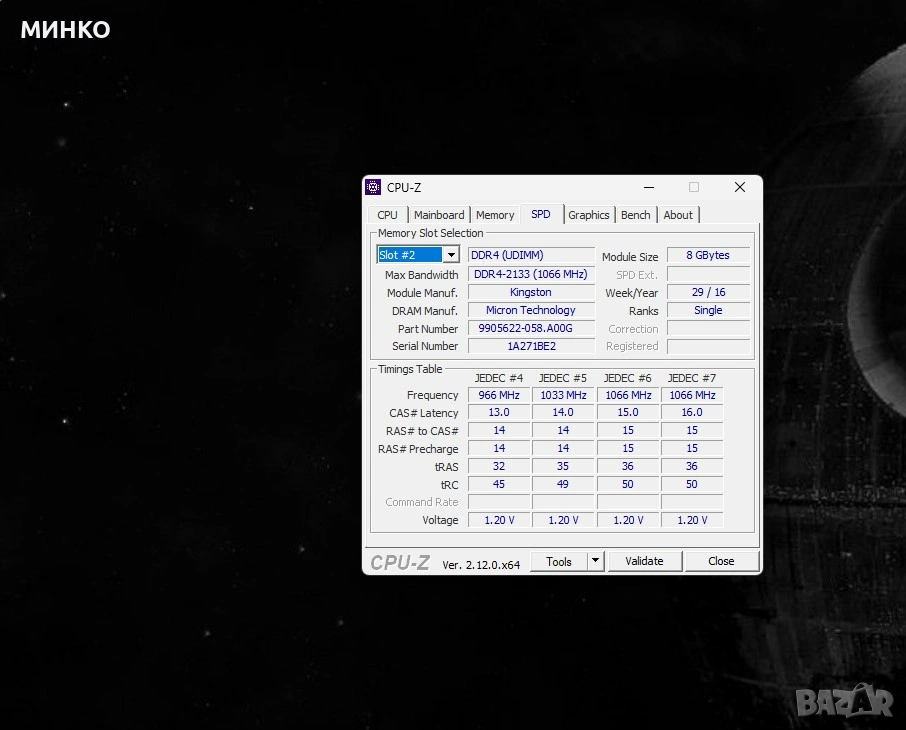Image resolution: width=906 pixels, height=730 pixels.
Task: Click the CPU-Z app icon in title bar
Action: (373, 187)
